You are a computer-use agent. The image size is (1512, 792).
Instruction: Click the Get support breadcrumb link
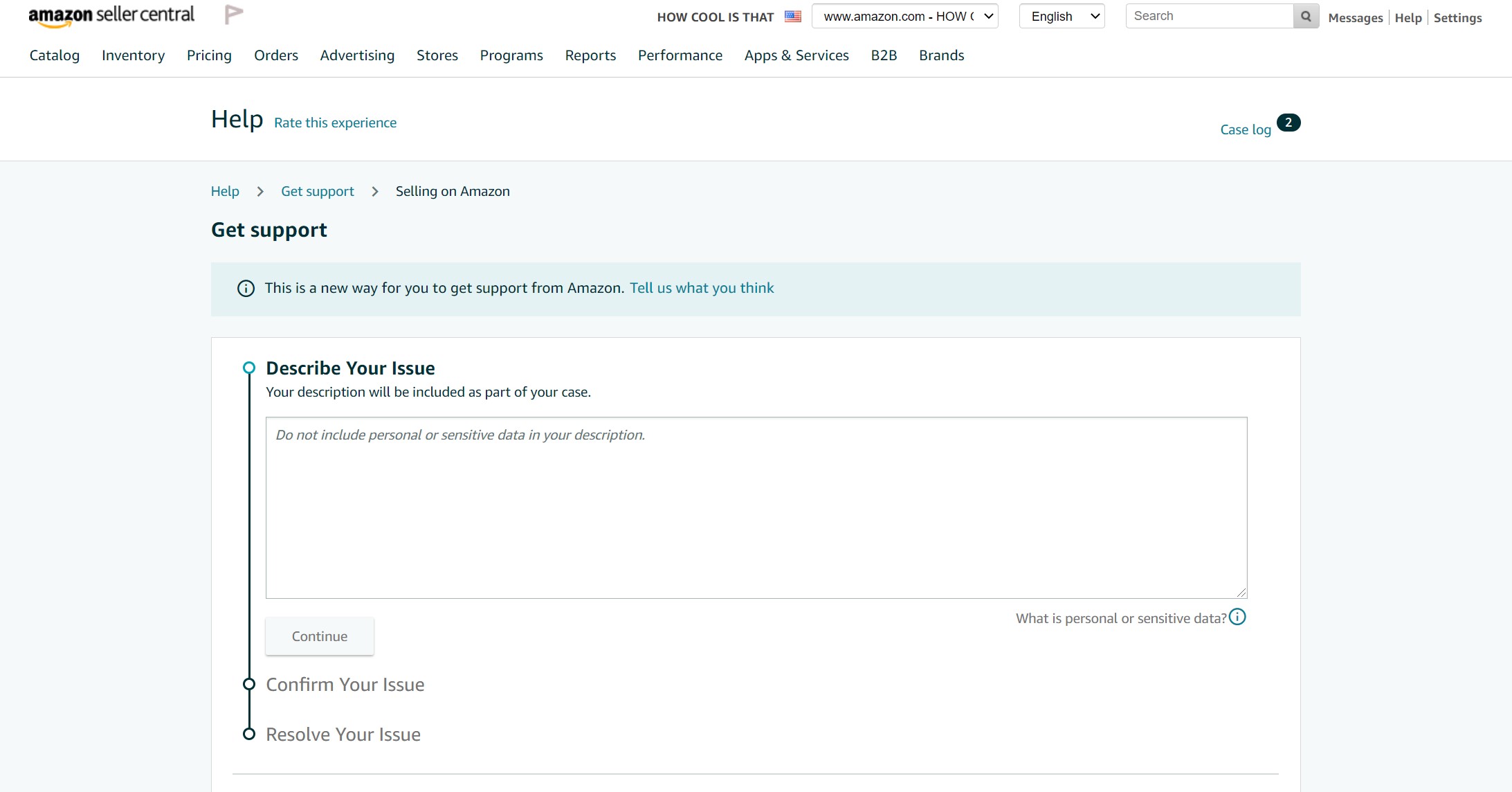point(318,191)
